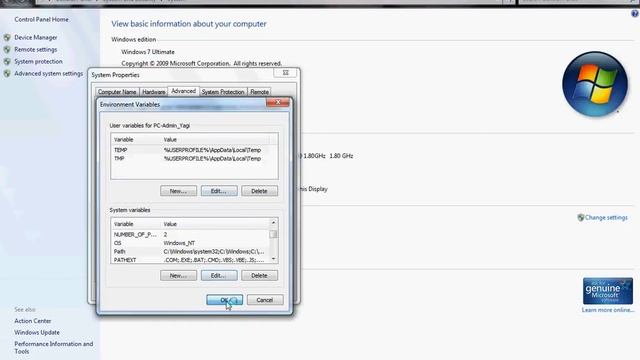Edit the selected user variable
Image resolution: width=640 pixels, height=360 pixels.
pyautogui.click(x=219, y=191)
